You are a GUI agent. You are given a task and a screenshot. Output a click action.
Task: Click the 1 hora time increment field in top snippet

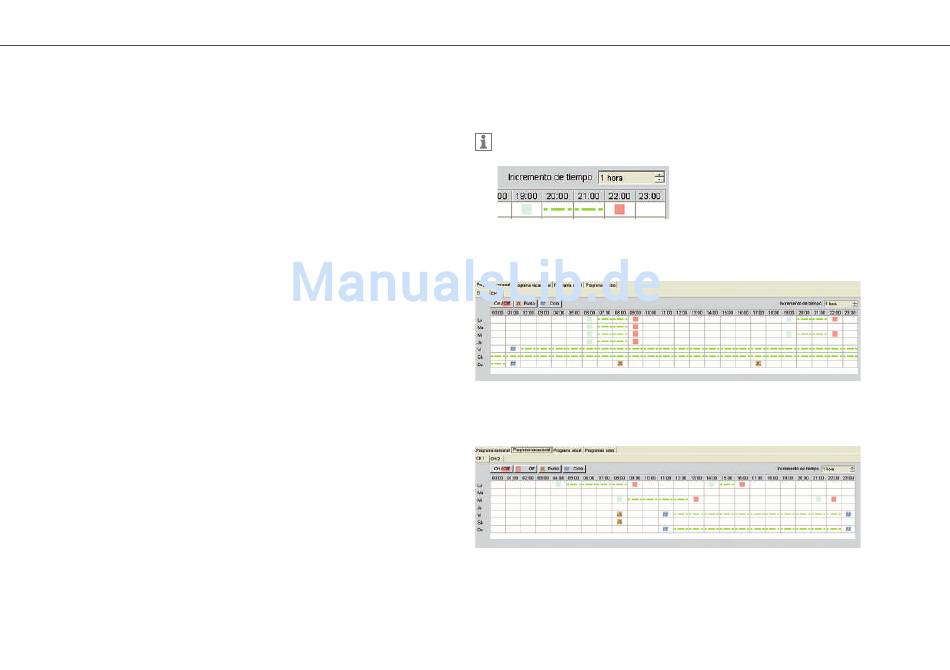pos(631,177)
